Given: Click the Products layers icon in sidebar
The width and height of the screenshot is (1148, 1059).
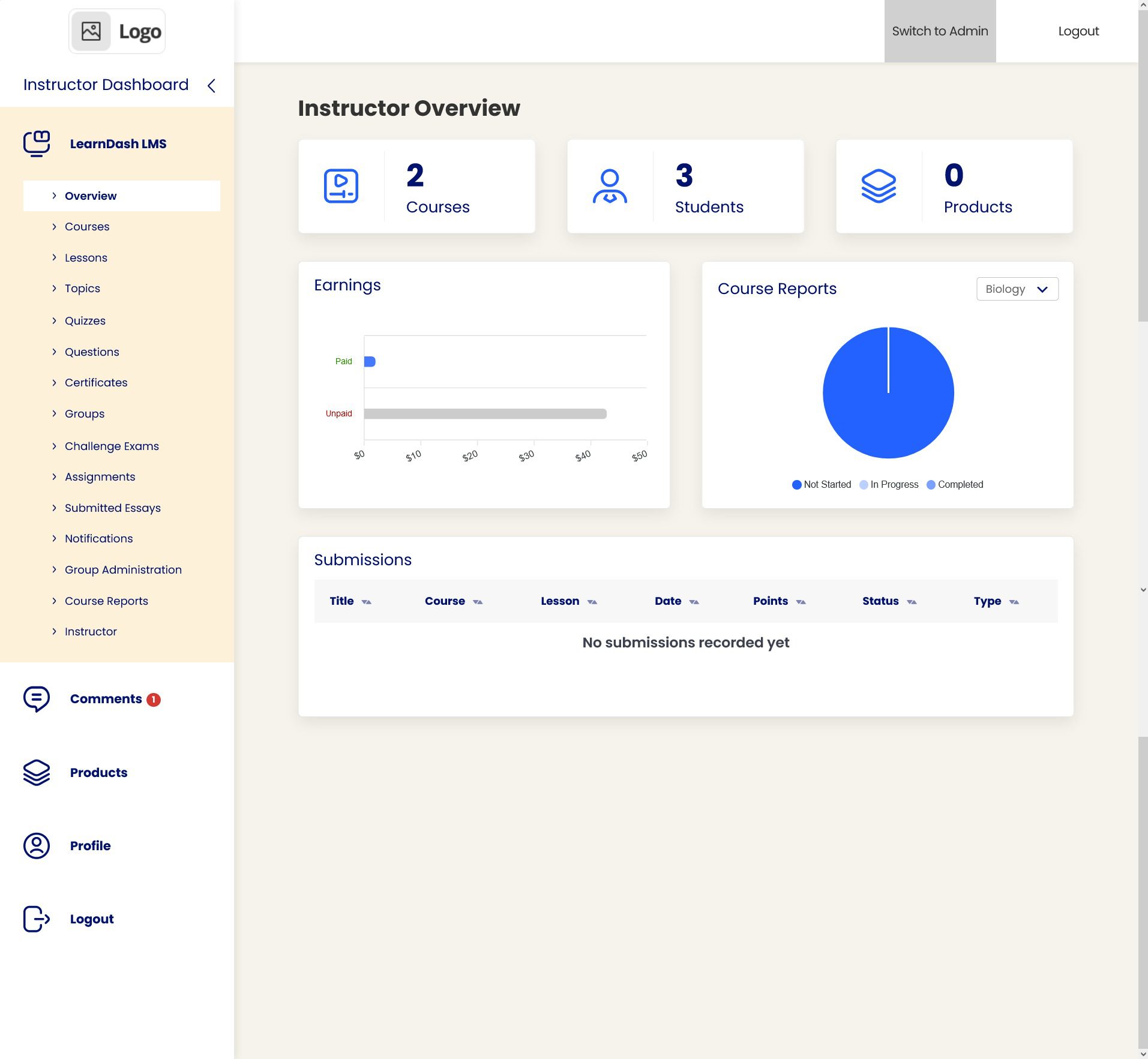Looking at the screenshot, I should 37,773.
